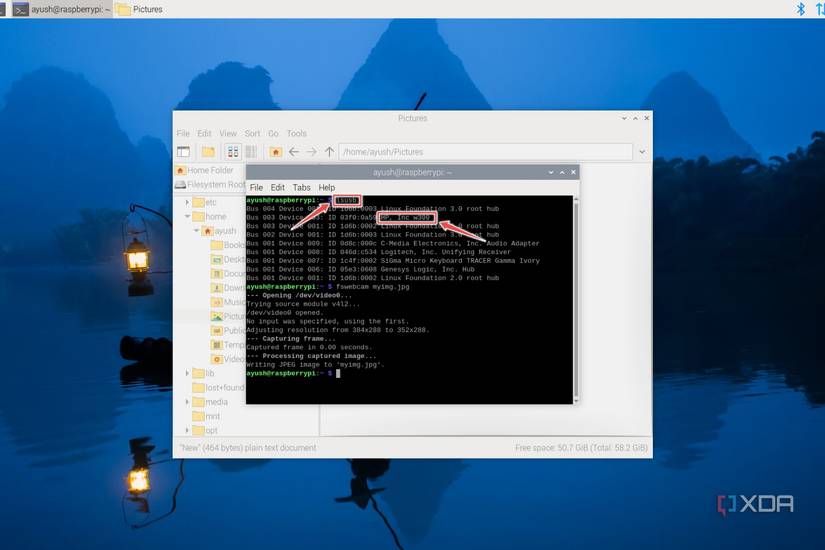
Task: Click 'Free space: 50.7 GiB' status text
Action: tap(581, 448)
